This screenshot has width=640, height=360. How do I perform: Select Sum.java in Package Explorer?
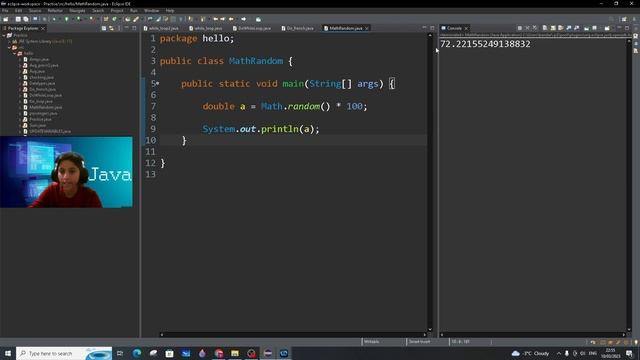38,125
